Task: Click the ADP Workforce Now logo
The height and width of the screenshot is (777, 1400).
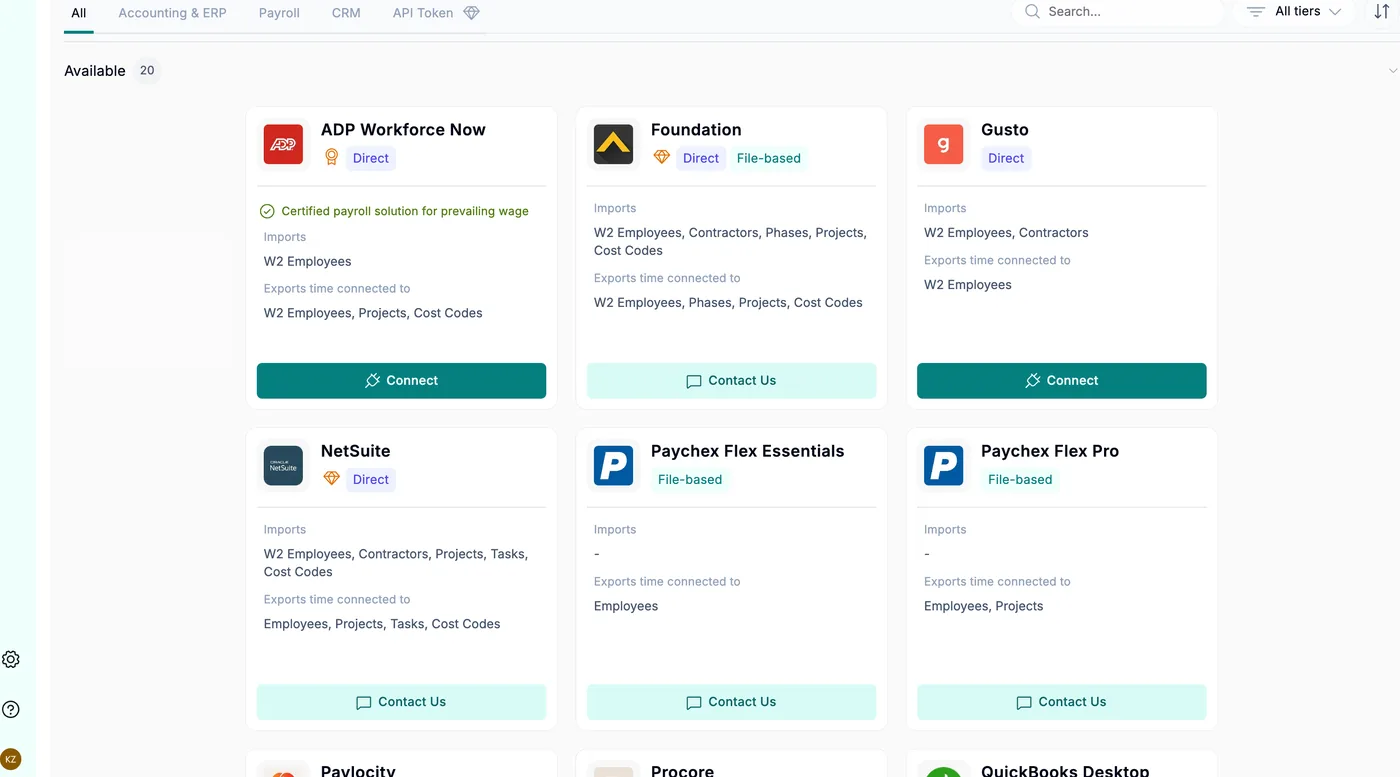Action: click(x=283, y=144)
